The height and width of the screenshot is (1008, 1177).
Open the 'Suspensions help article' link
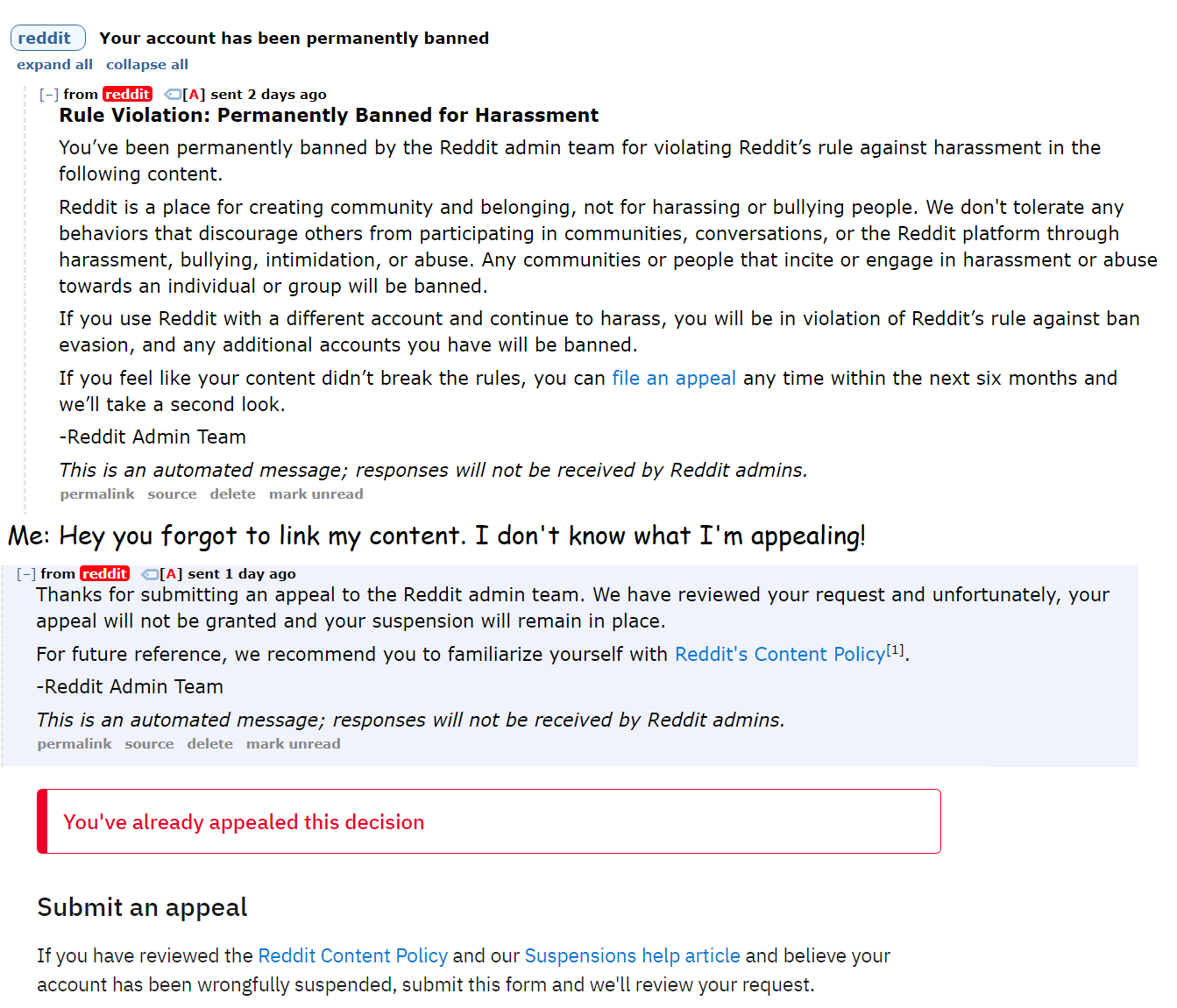pos(632,956)
